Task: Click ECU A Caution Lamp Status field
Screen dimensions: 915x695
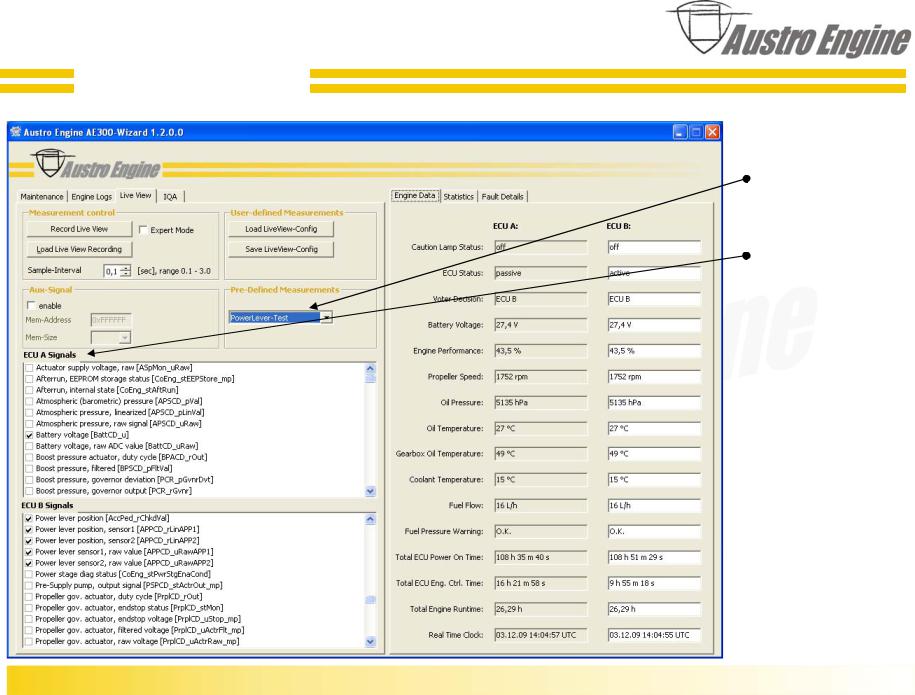Action: pyautogui.click(x=540, y=247)
